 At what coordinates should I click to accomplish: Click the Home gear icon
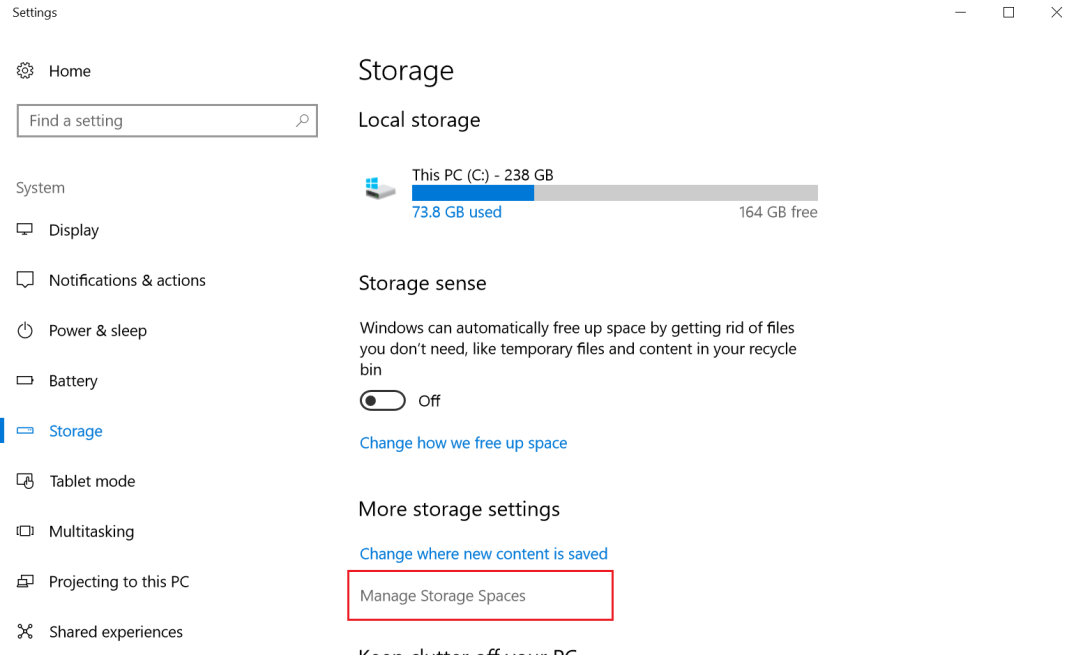pos(25,71)
